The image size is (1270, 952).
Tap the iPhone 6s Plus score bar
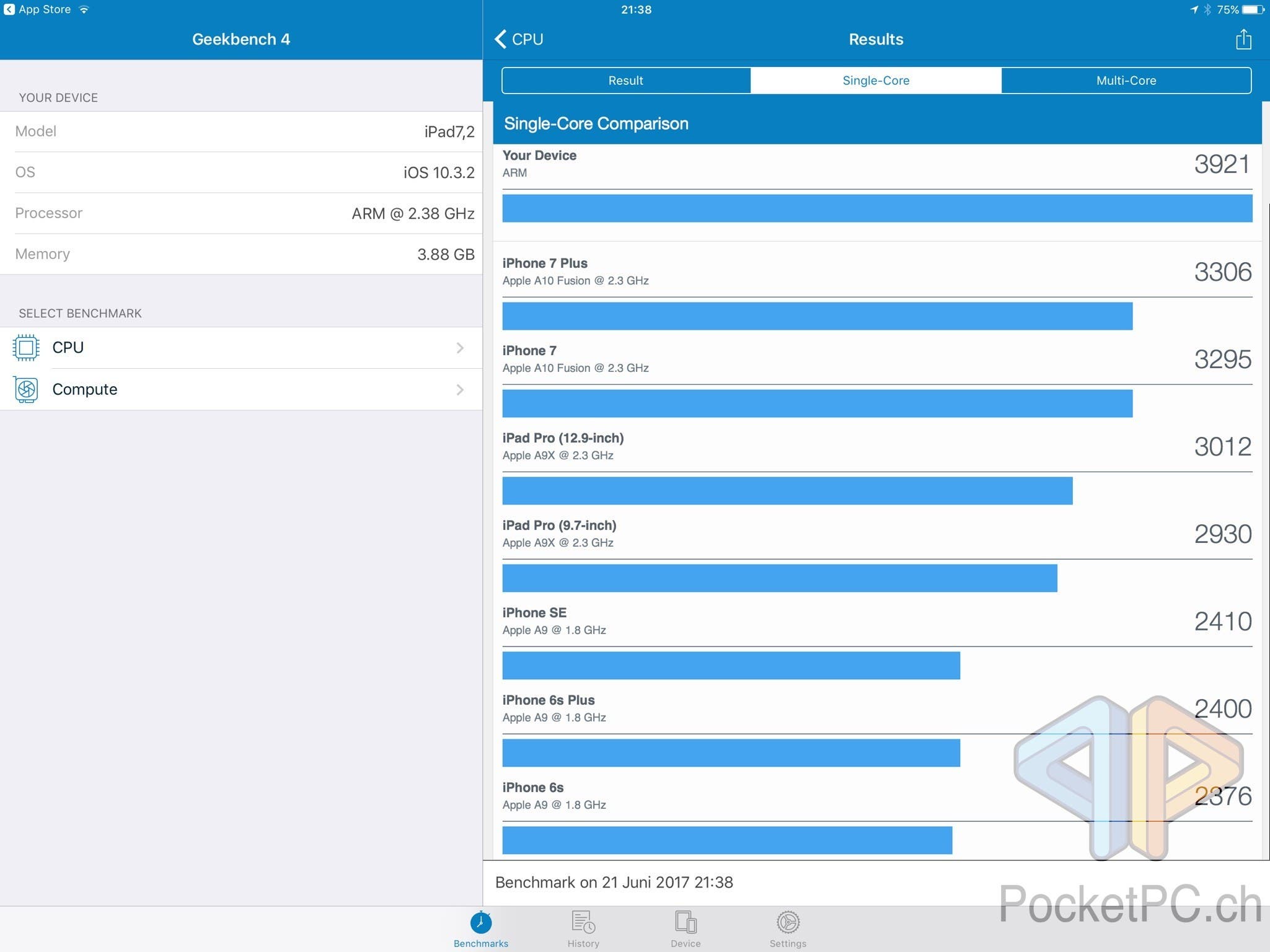pyautogui.click(x=731, y=753)
